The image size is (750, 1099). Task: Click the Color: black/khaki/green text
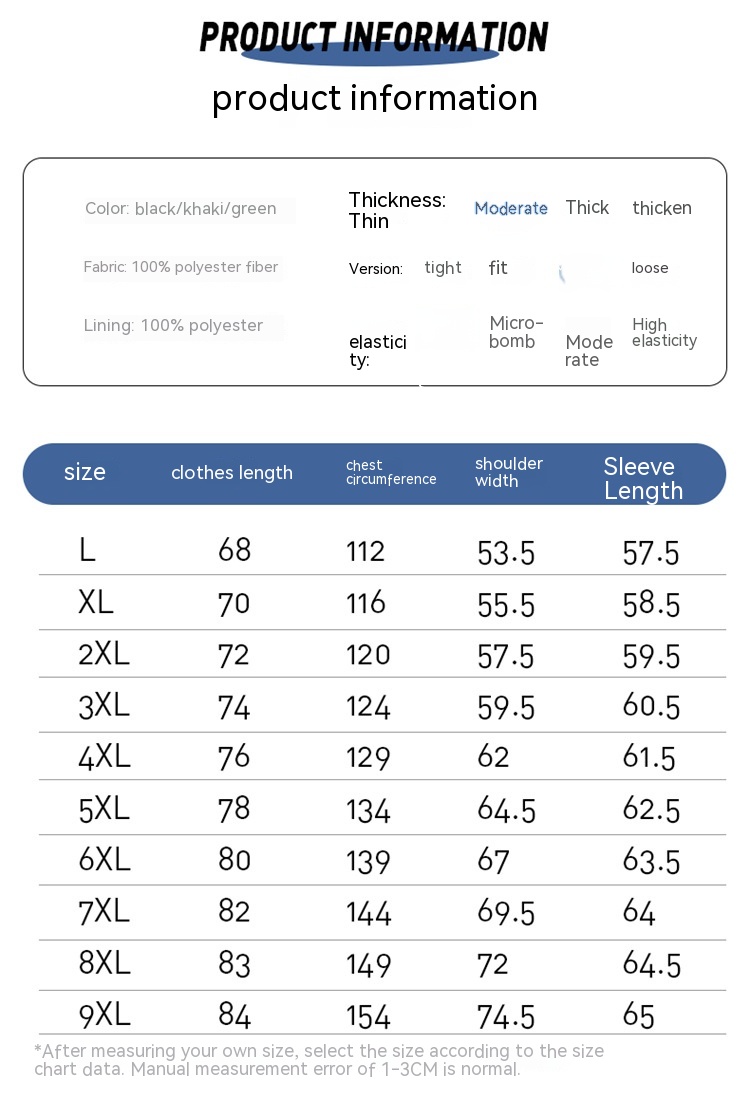pyautogui.click(x=181, y=209)
